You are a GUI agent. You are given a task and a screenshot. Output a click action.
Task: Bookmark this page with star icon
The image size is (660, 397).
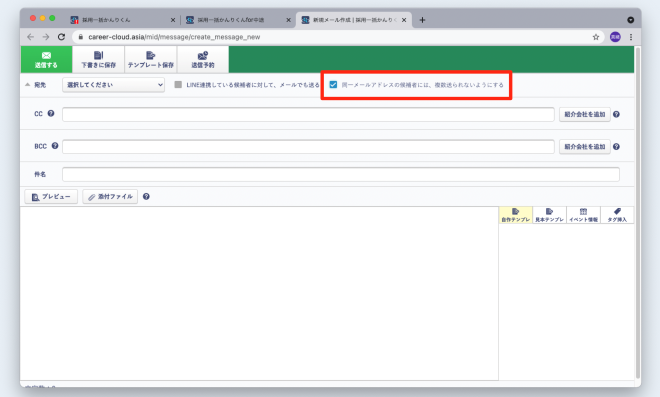point(596,37)
